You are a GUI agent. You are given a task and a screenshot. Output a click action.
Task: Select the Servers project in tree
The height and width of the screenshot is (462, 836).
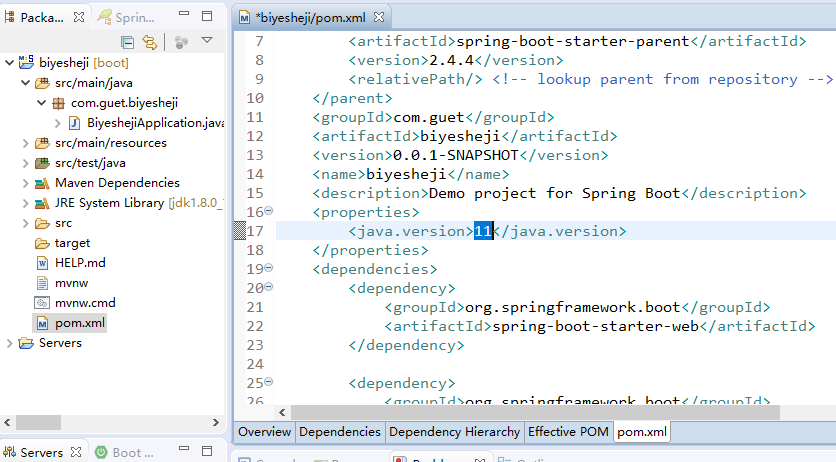[x=50, y=343]
